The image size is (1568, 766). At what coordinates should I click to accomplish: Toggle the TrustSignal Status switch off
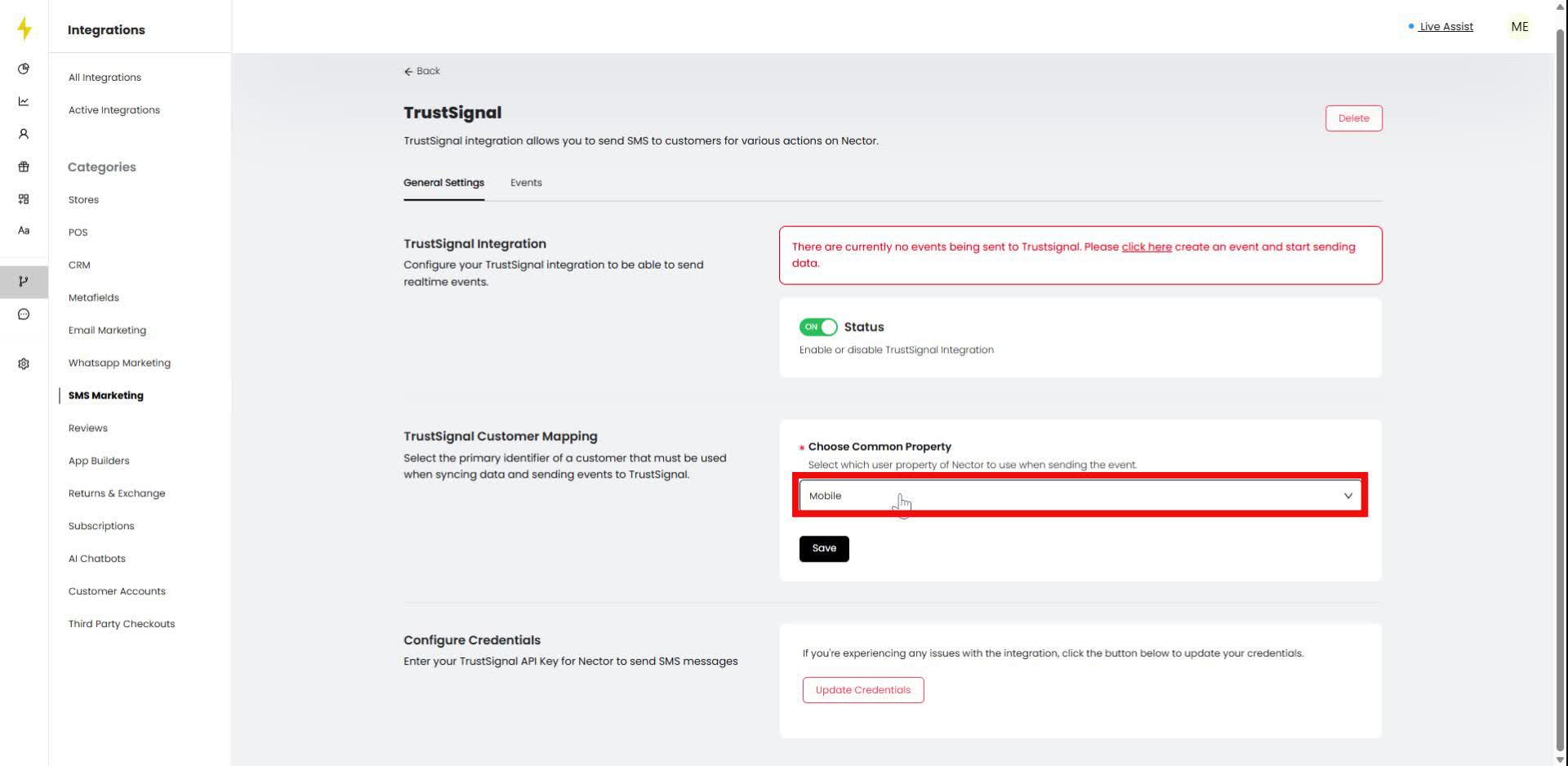coord(817,327)
